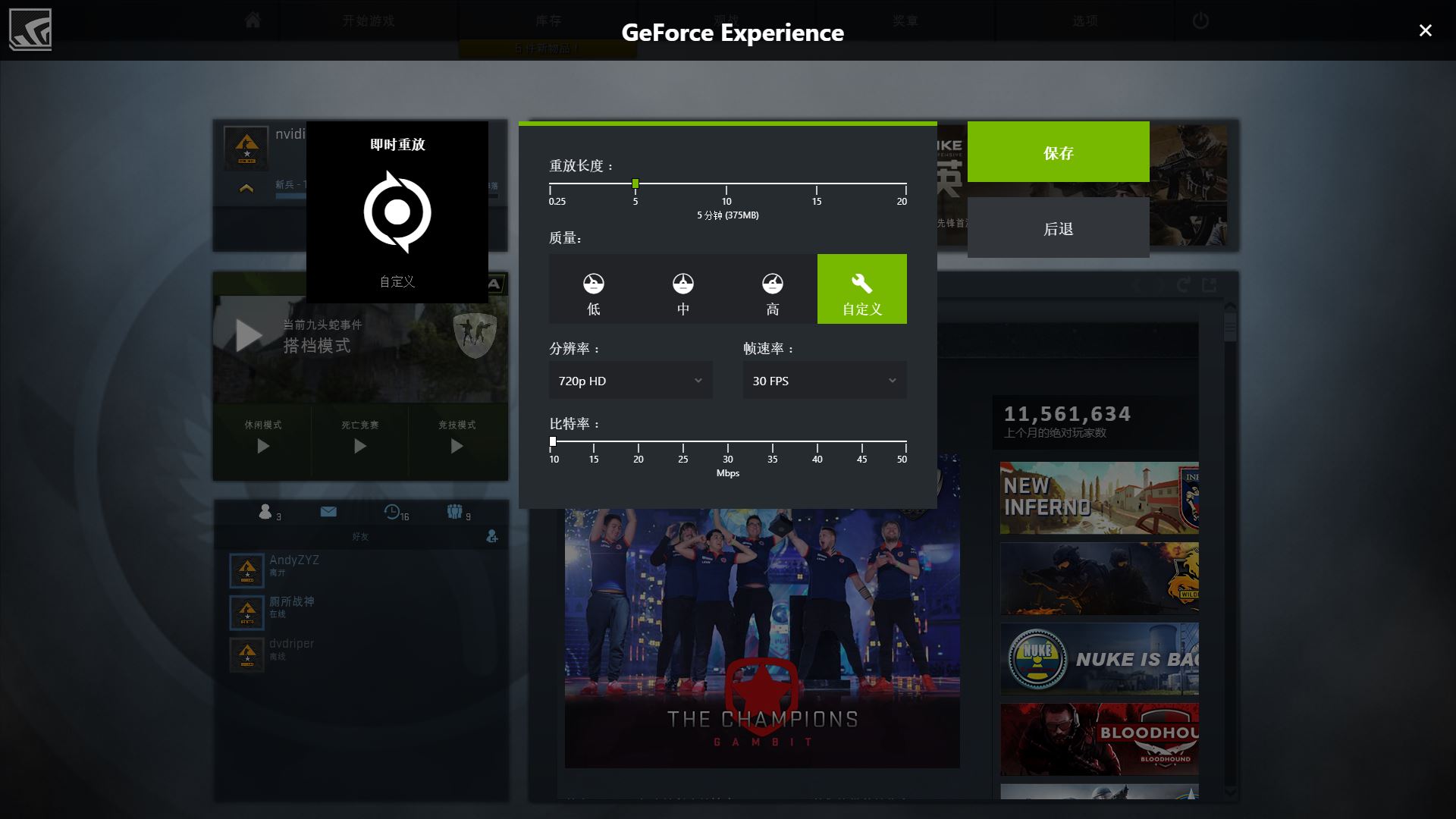Select the Low quality preset
This screenshot has width=1456, height=819.
(594, 290)
